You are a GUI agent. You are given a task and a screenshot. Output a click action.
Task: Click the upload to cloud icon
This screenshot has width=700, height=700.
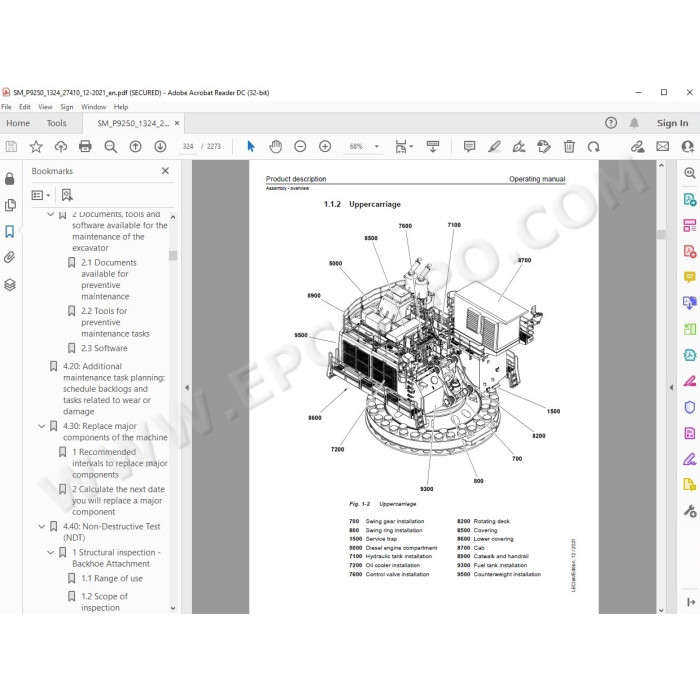pos(61,146)
